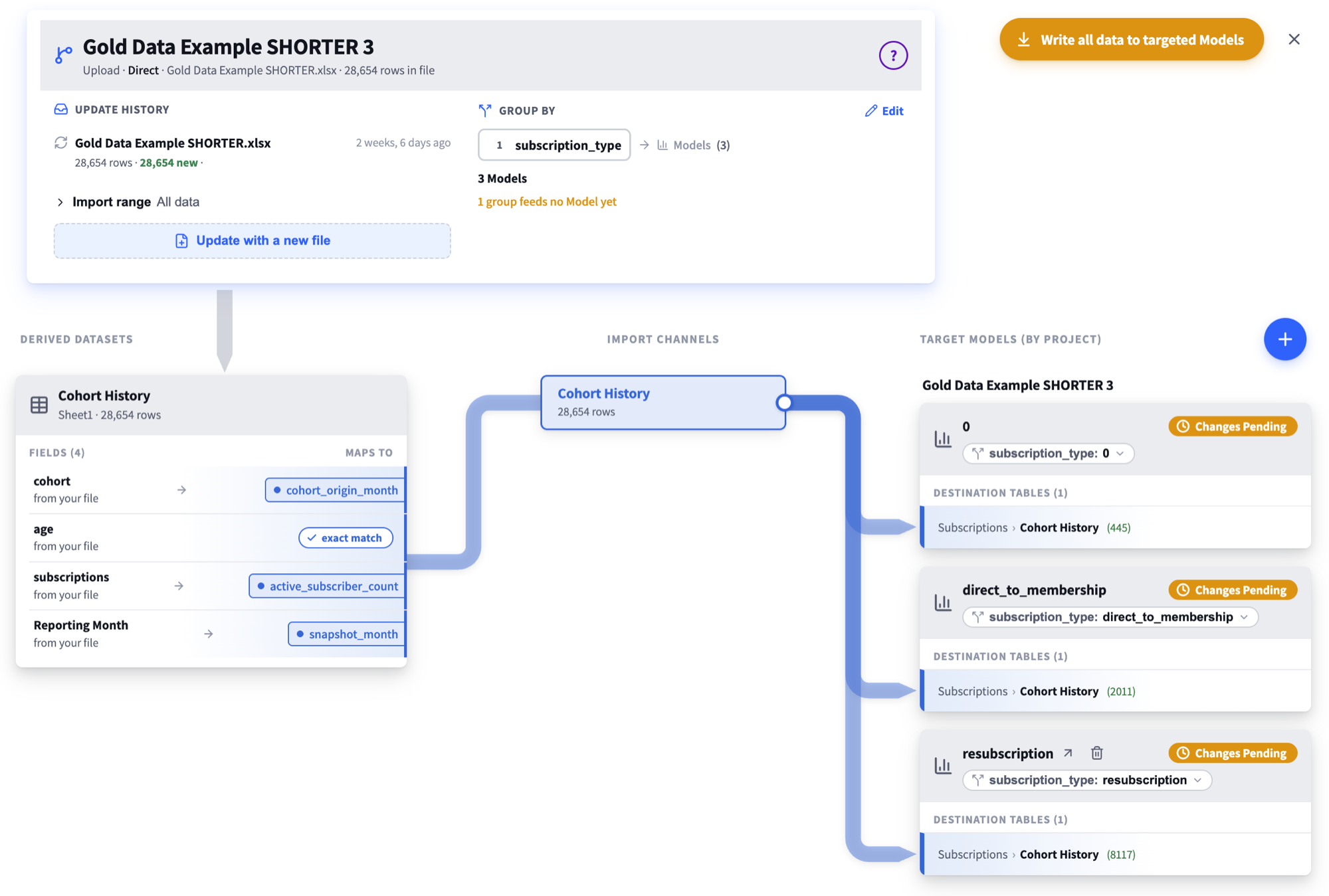Click the arrow in the Reporting Month row

208,634
